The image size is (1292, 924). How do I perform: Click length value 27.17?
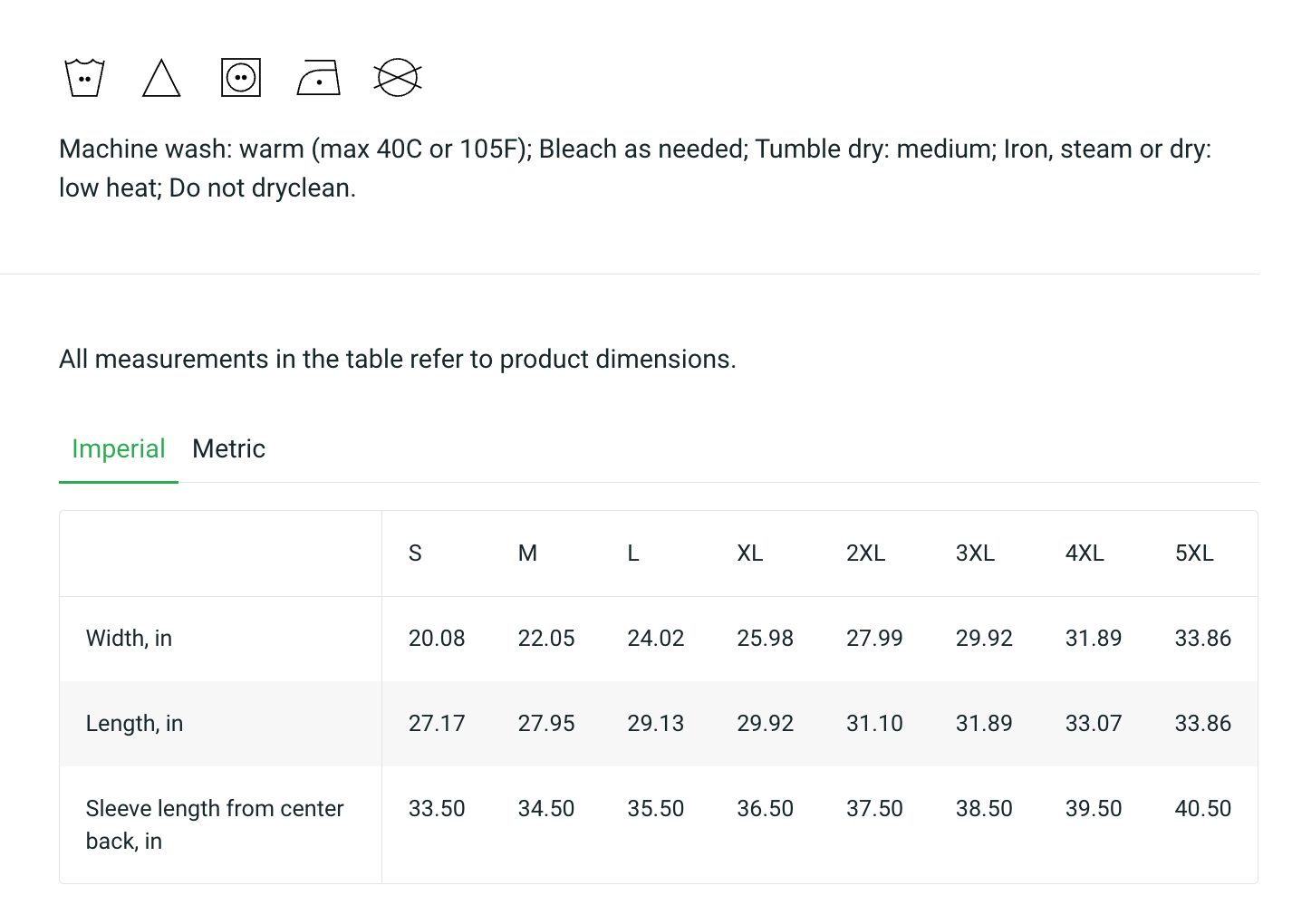tap(437, 724)
